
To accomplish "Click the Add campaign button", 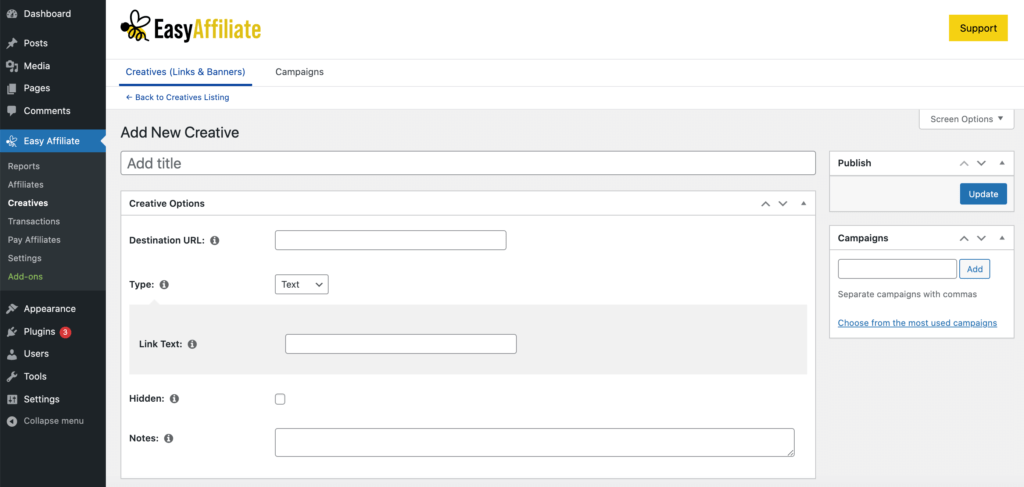I will [974, 269].
